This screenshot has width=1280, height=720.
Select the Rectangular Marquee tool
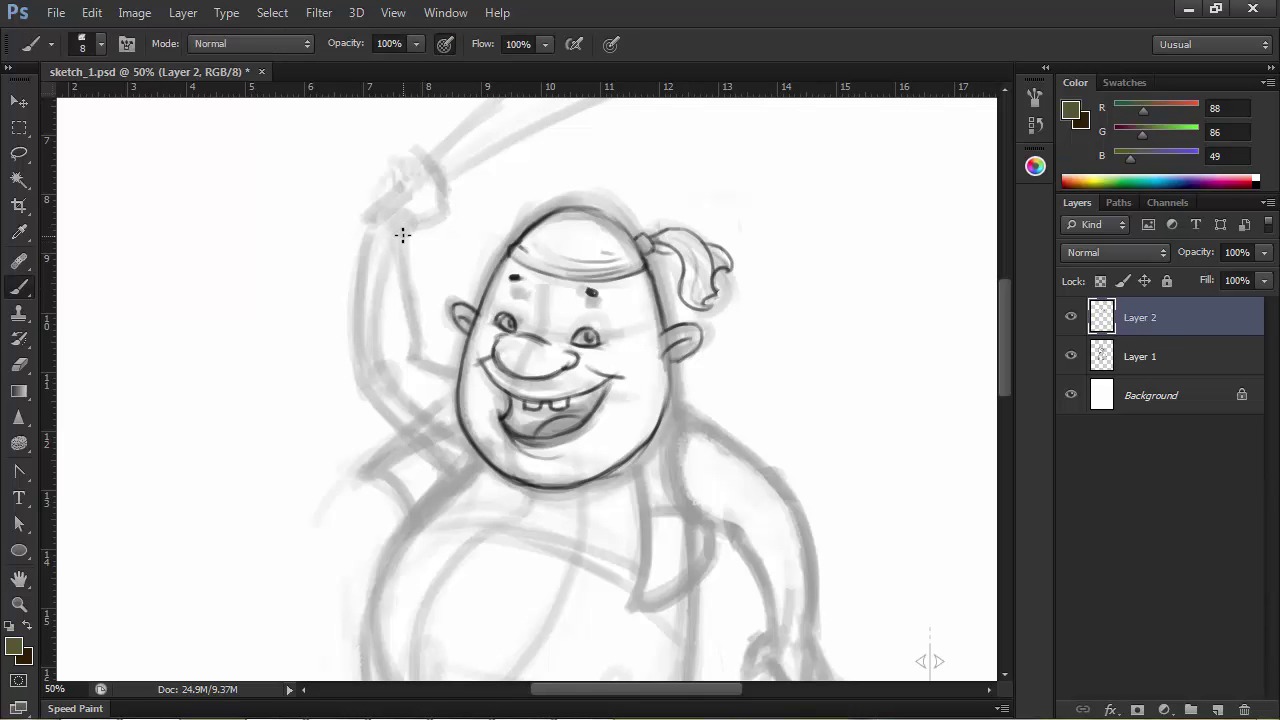pos(19,127)
